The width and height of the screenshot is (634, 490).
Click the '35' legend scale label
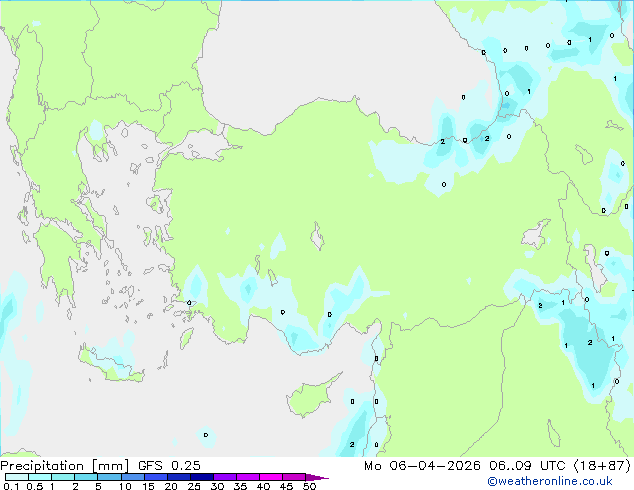[240, 486]
